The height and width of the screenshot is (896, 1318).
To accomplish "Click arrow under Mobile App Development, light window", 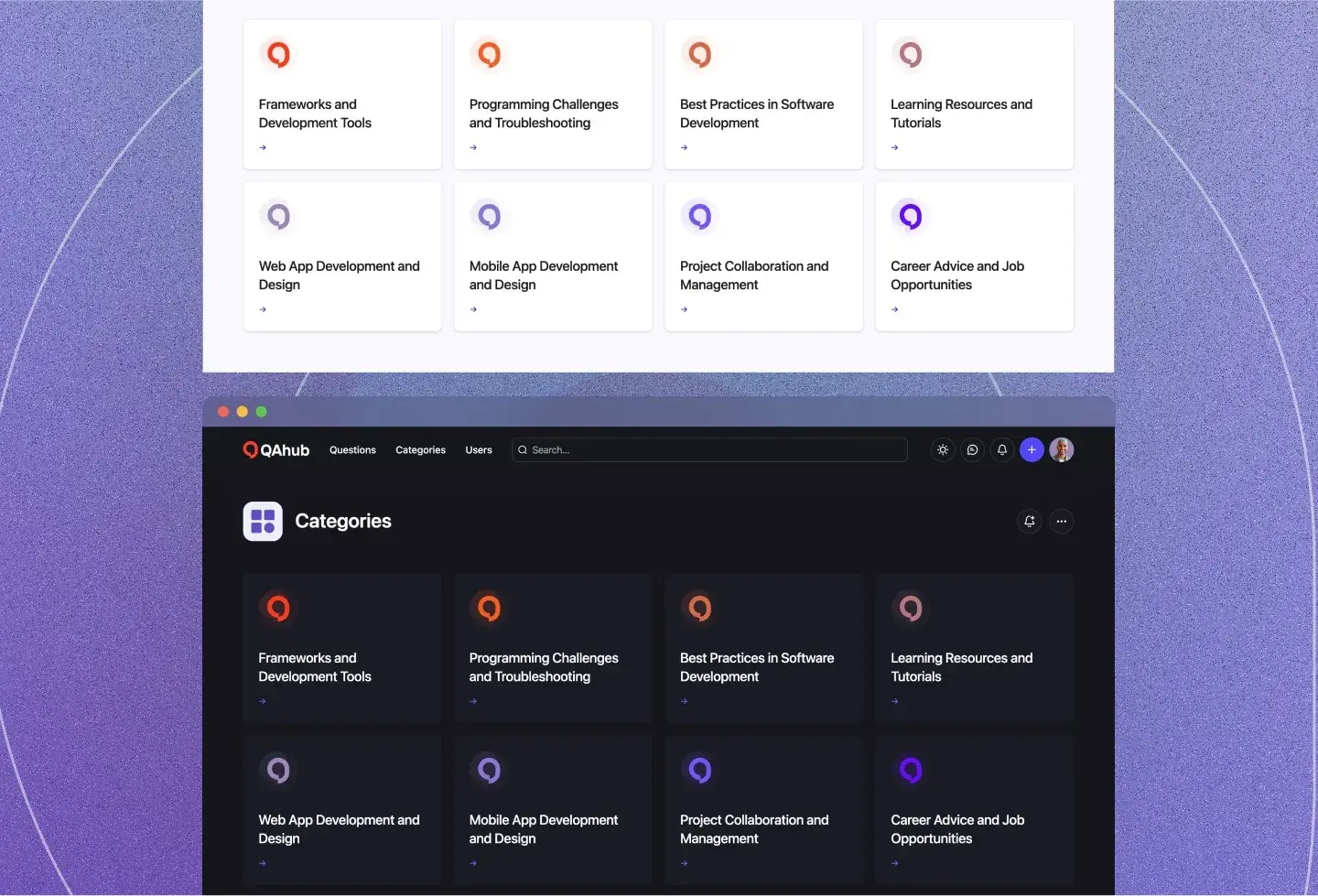I will click(x=473, y=309).
